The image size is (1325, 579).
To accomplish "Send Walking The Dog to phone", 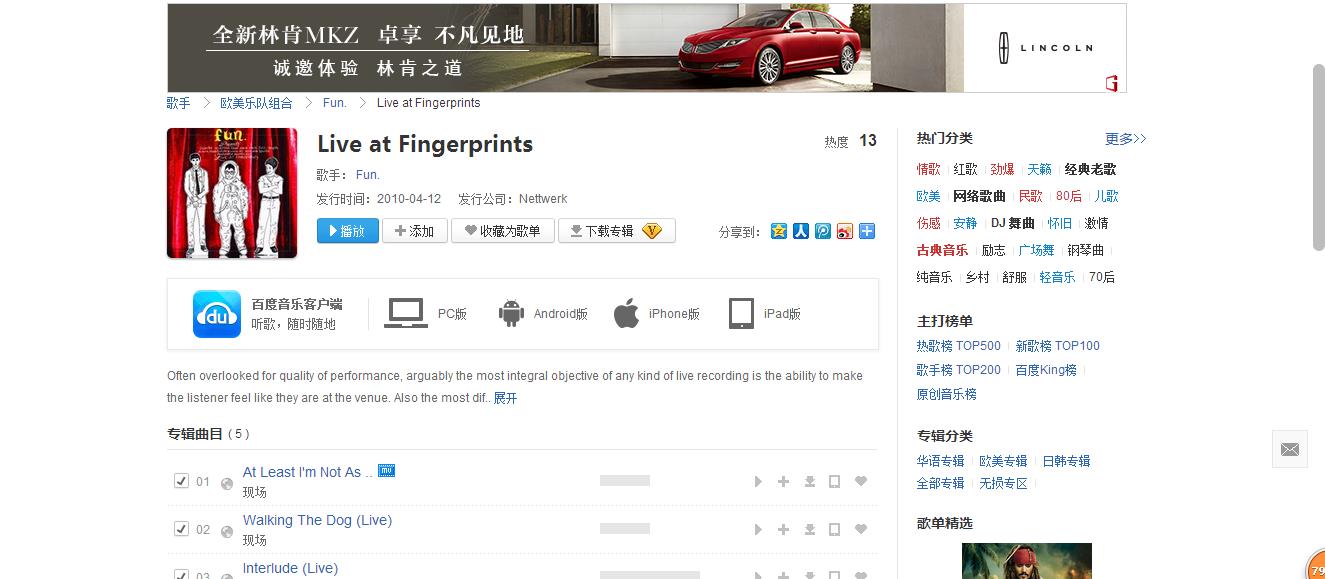I will click(834, 529).
